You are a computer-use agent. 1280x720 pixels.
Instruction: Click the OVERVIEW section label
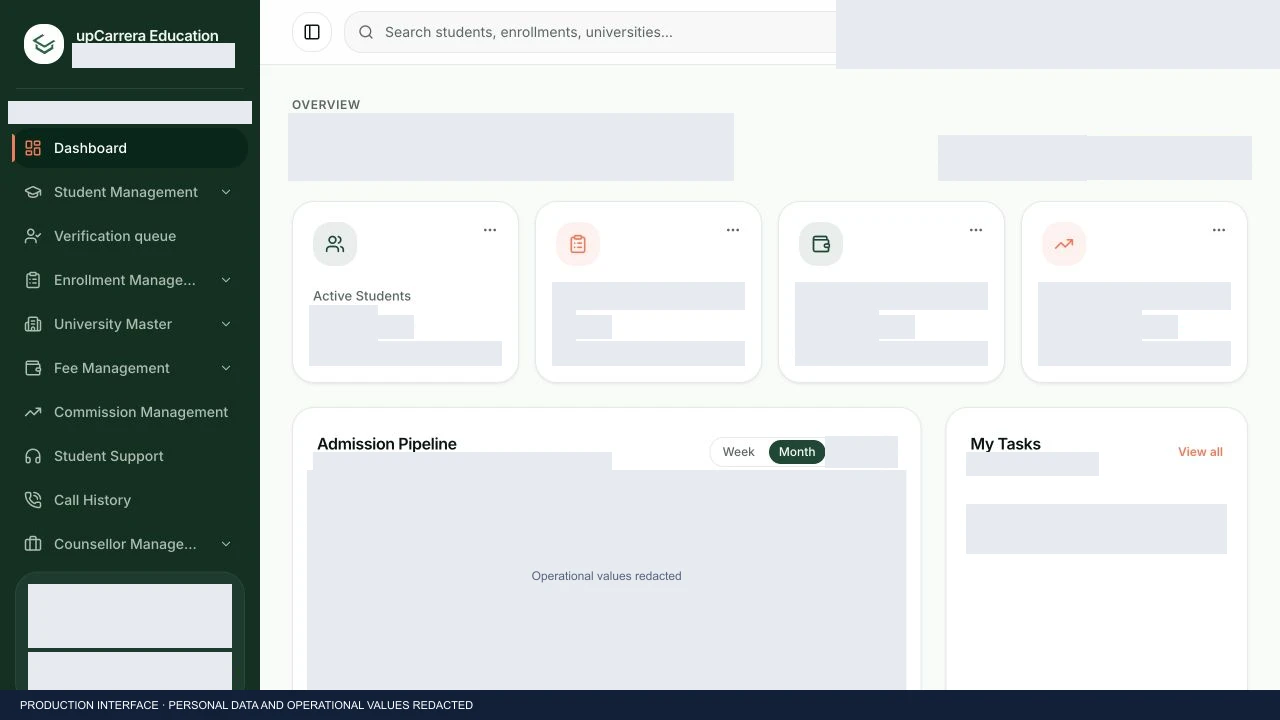coord(326,105)
